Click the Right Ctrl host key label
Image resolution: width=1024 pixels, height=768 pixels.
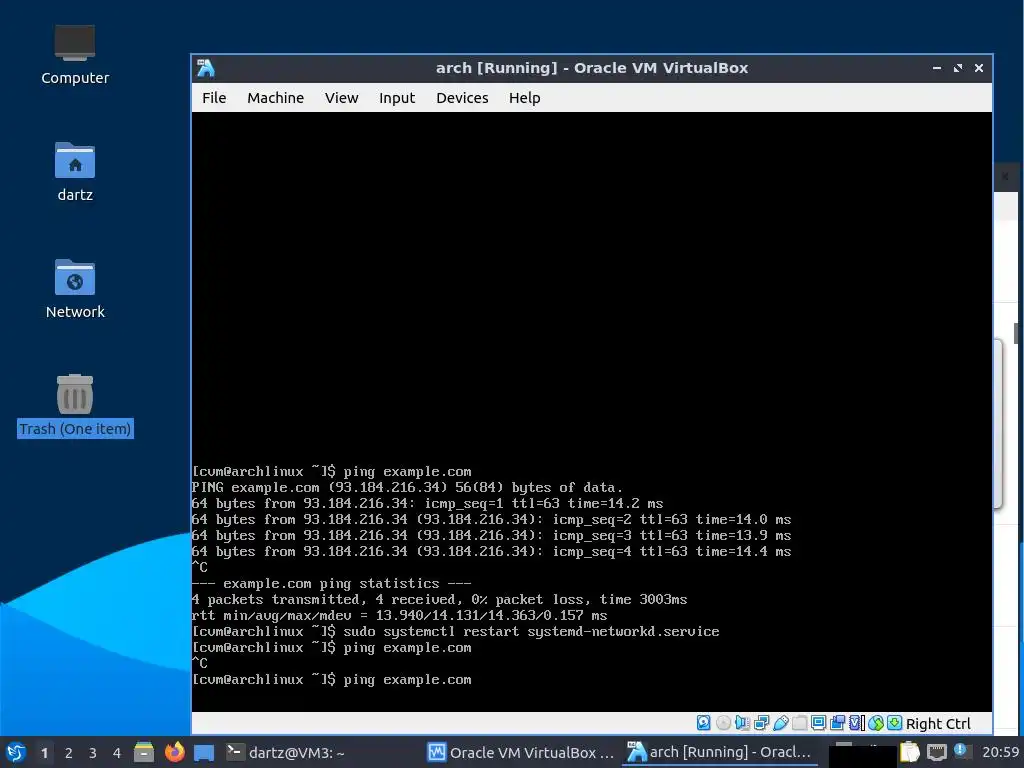click(x=938, y=724)
